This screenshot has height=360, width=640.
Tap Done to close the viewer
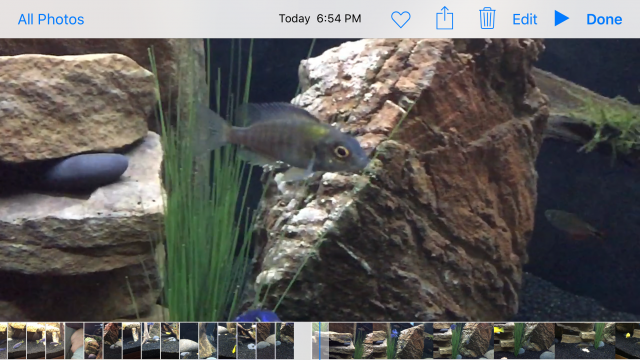pyautogui.click(x=604, y=19)
